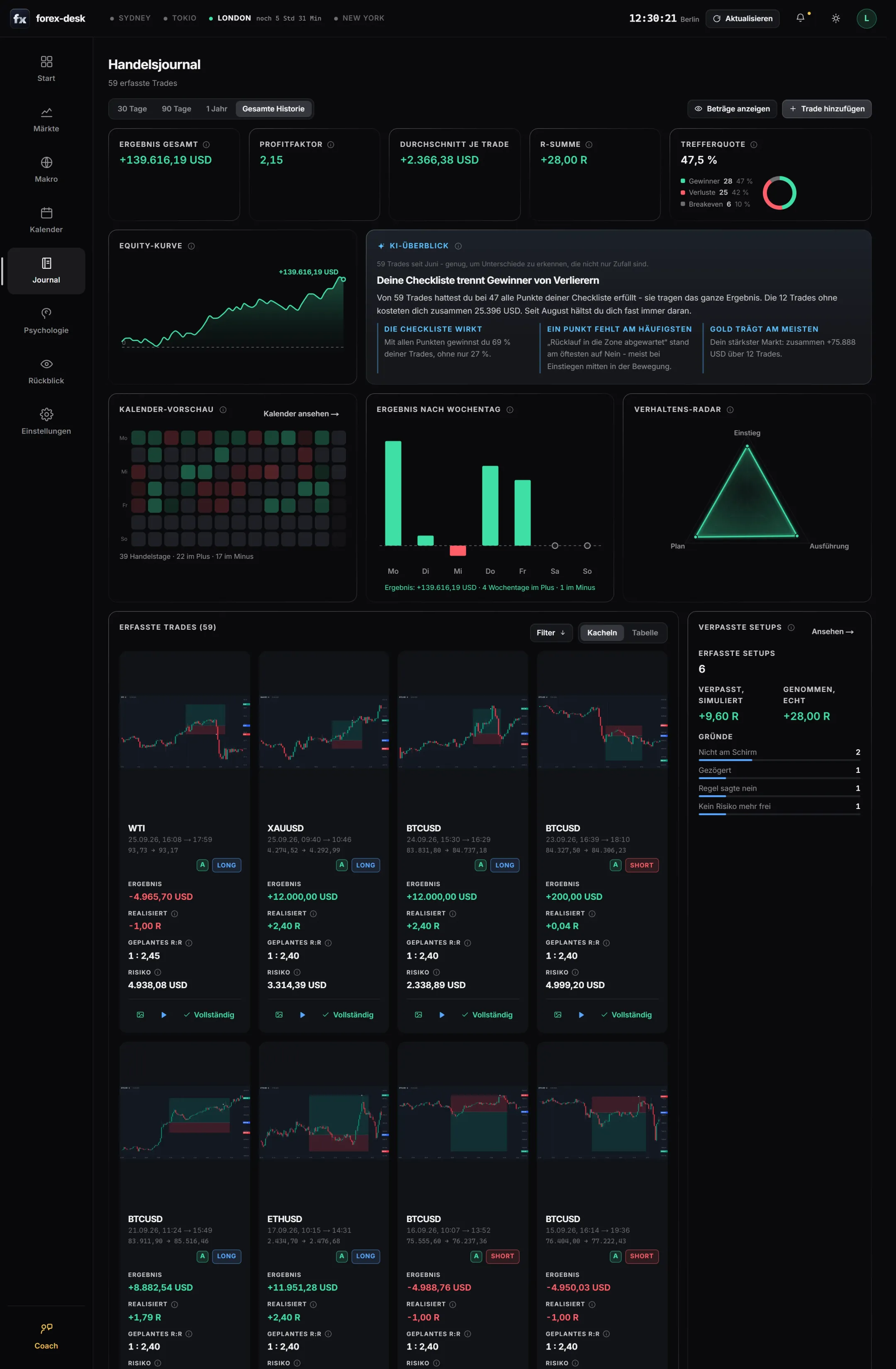Open the Makro section
This screenshot has height=1369, width=896.
46,170
